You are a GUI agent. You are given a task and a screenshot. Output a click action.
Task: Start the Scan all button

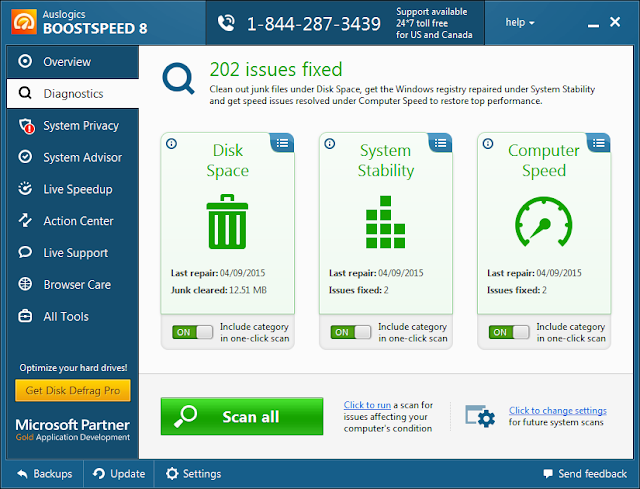(242, 416)
